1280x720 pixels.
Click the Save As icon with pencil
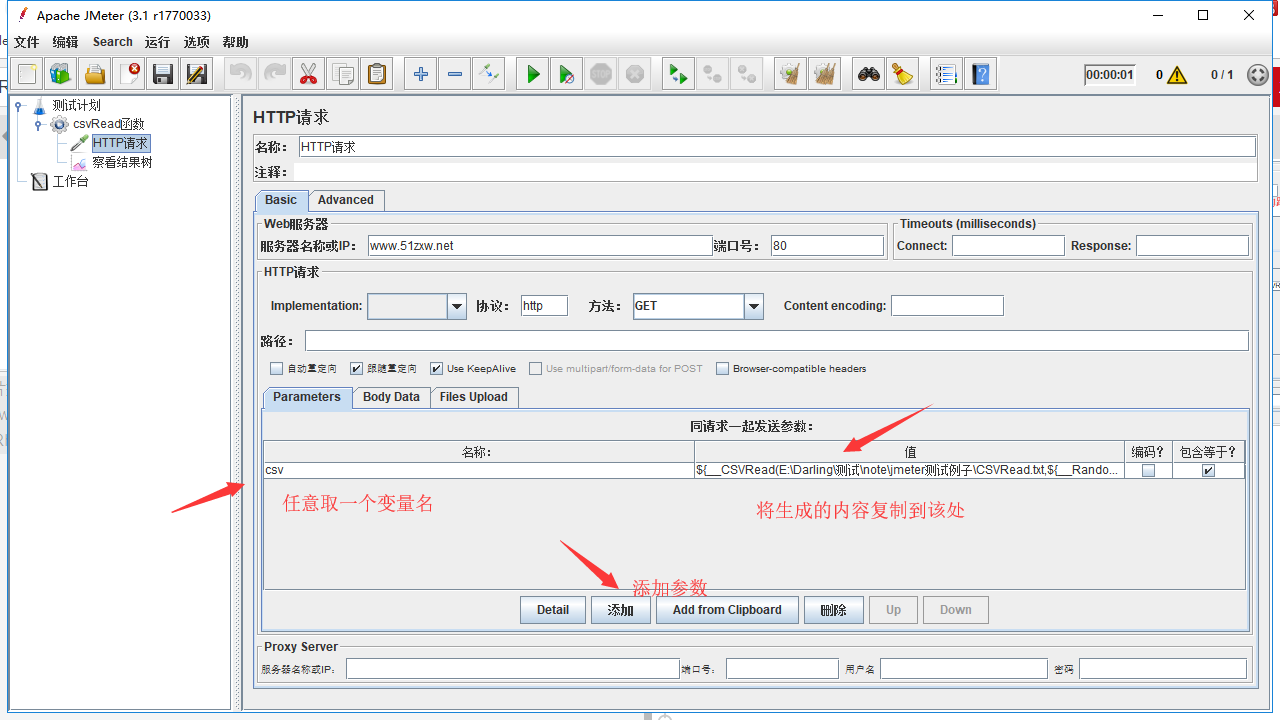[197, 74]
